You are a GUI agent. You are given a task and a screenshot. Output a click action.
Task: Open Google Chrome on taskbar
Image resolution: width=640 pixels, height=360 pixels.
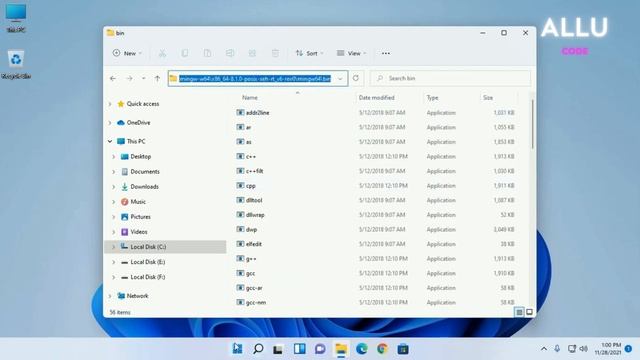pos(382,349)
